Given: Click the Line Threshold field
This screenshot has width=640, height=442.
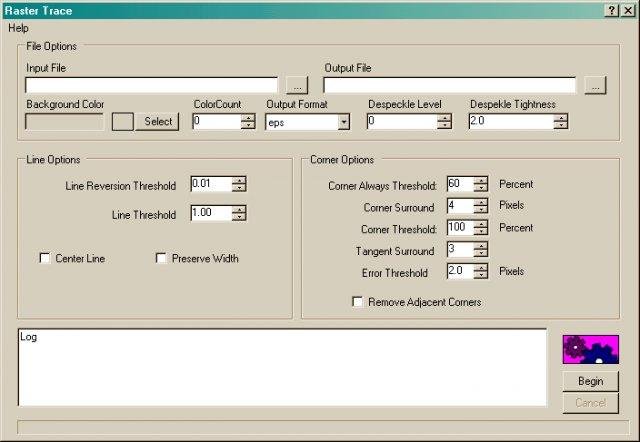Looking at the screenshot, I should [x=211, y=213].
